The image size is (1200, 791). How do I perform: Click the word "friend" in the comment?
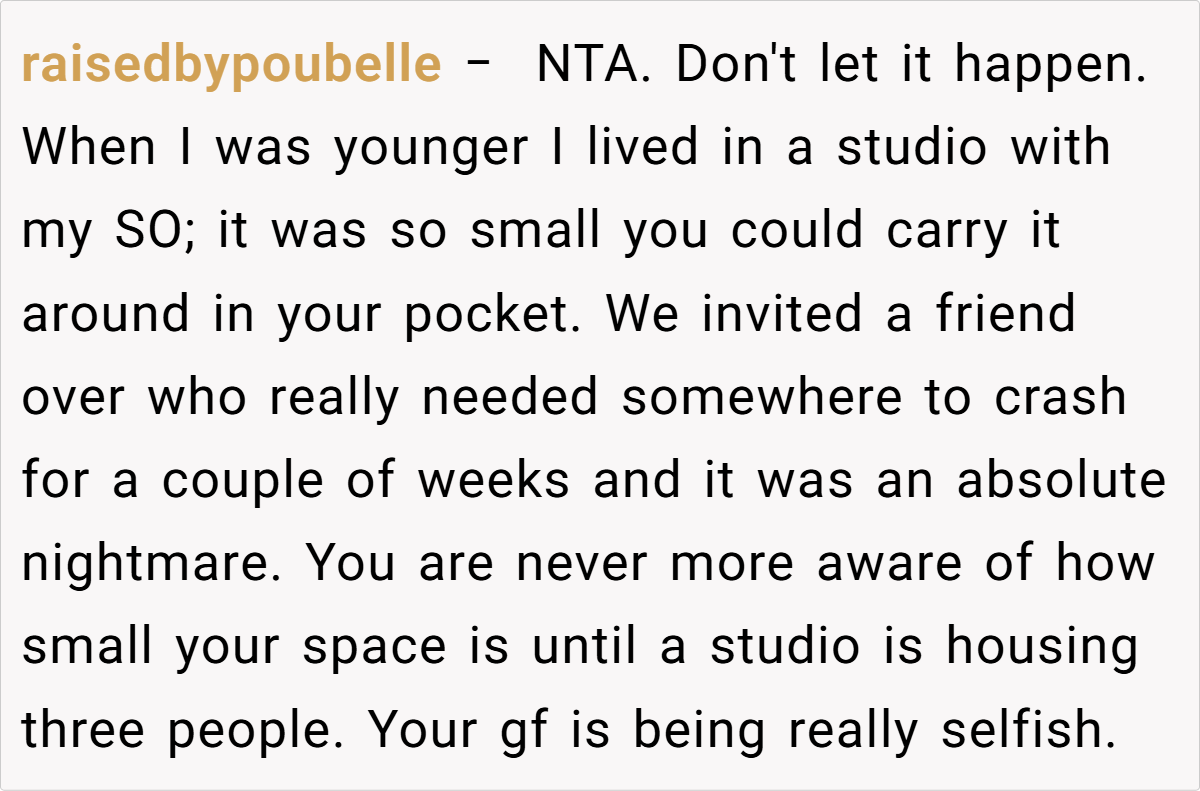(x=1005, y=315)
